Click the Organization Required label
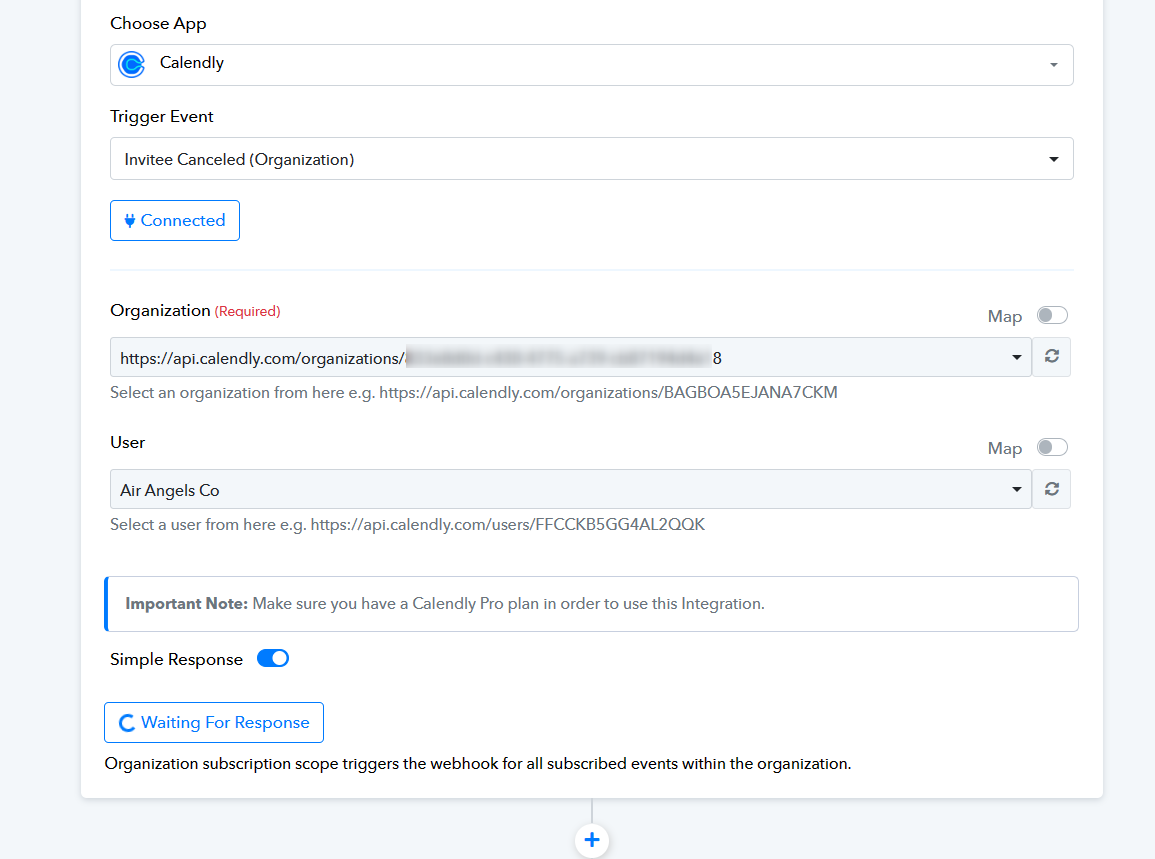This screenshot has height=859, width=1155. pyautogui.click(x=195, y=311)
